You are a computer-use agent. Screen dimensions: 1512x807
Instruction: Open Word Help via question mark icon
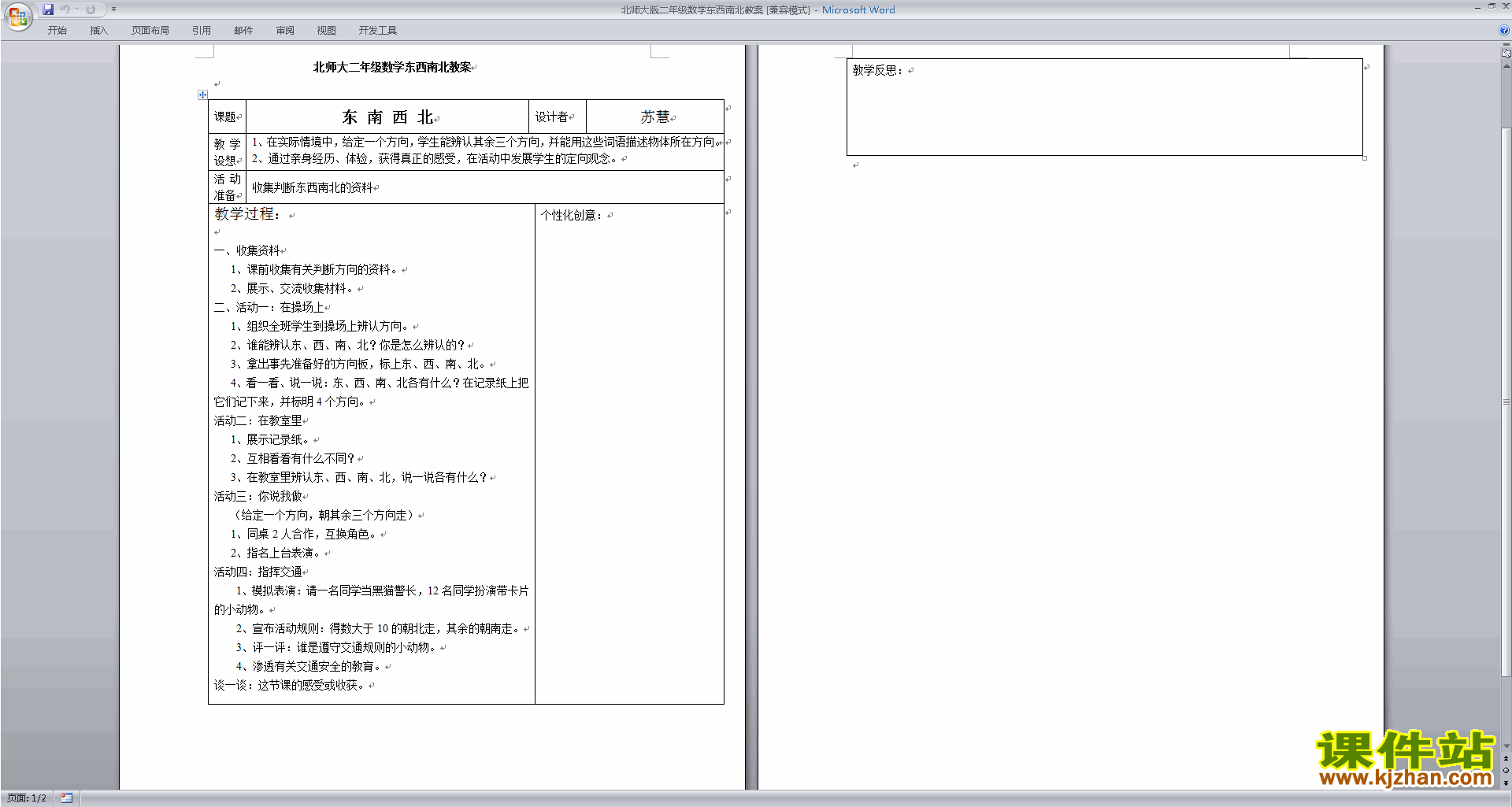pos(1504,30)
